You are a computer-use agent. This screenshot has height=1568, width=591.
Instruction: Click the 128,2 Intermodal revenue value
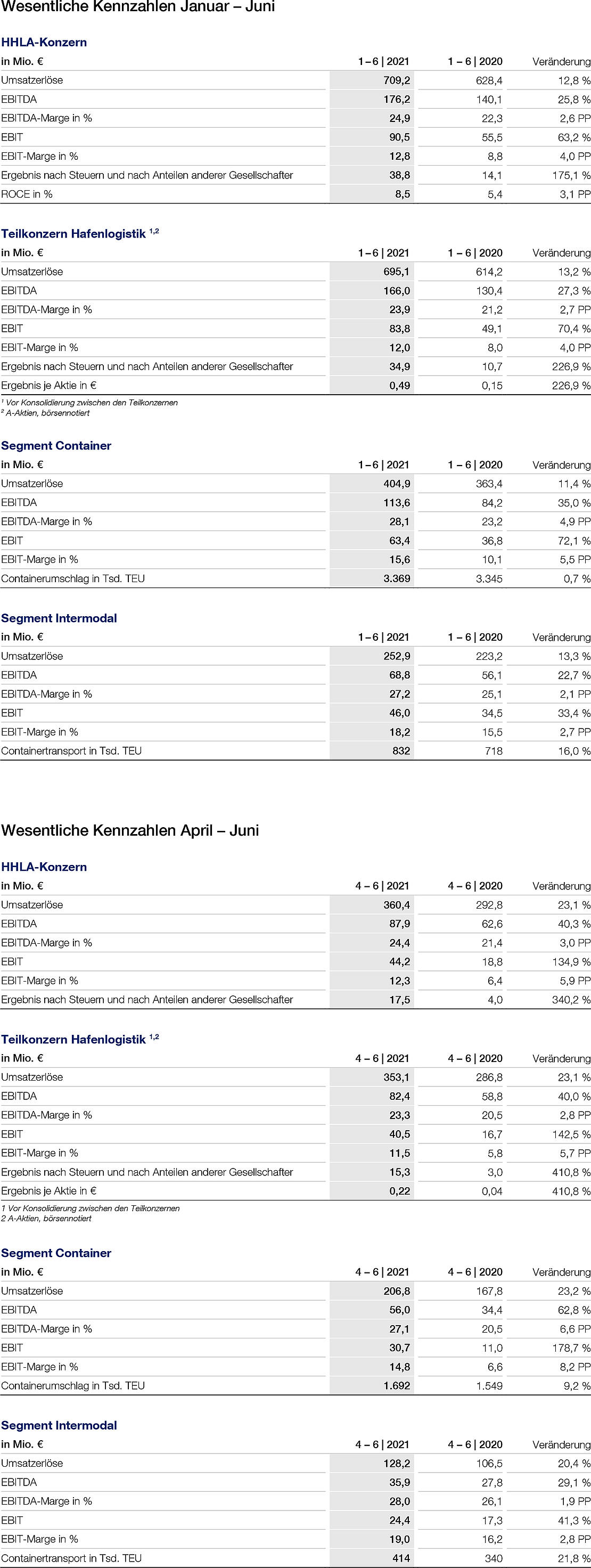coord(396,1463)
